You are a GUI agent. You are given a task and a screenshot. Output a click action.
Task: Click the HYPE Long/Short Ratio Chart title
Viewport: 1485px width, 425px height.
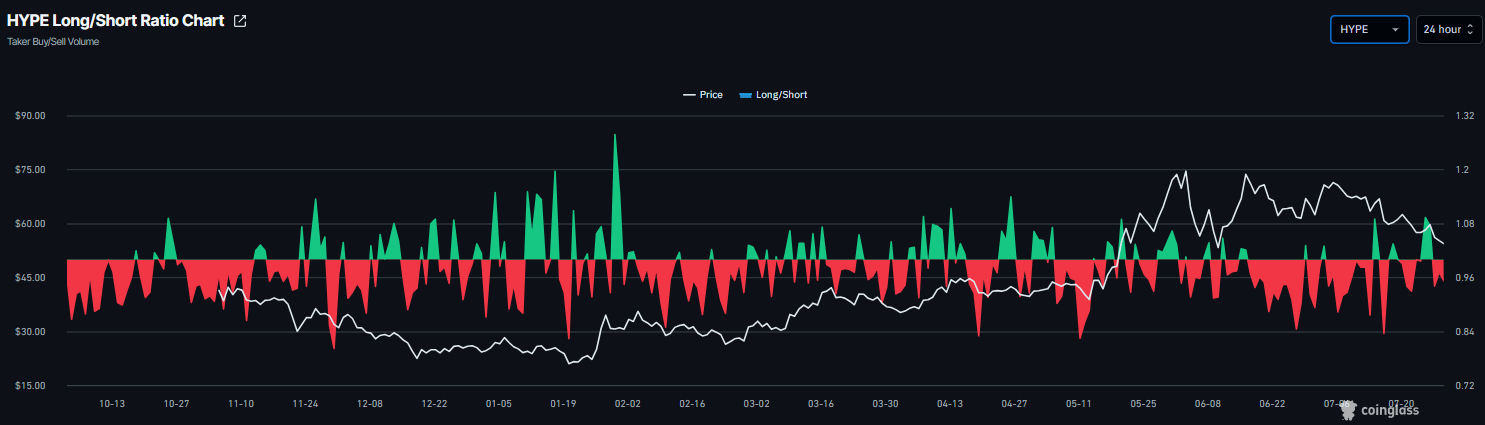point(116,21)
